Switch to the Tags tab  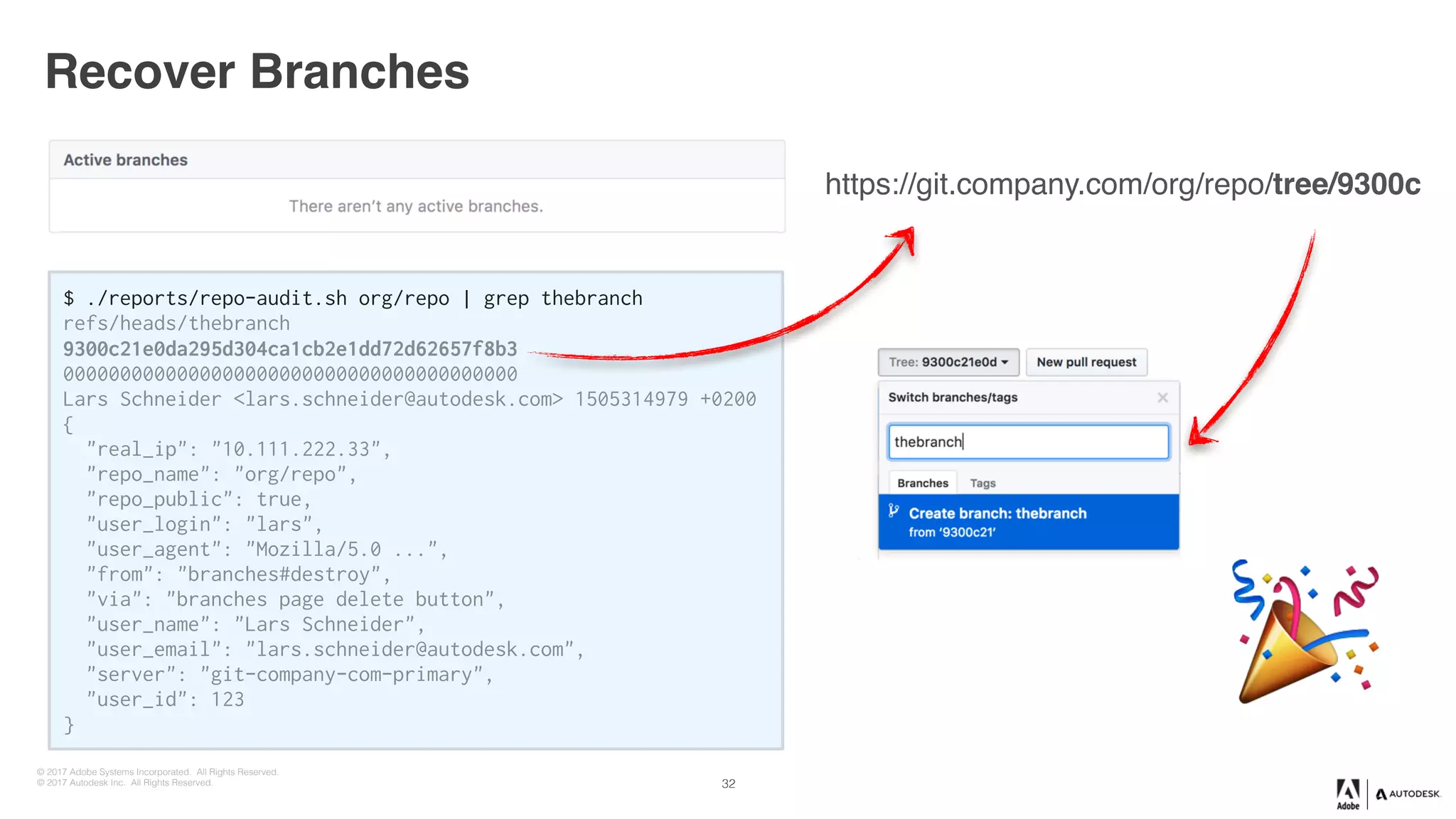pyautogui.click(x=983, y=483)
